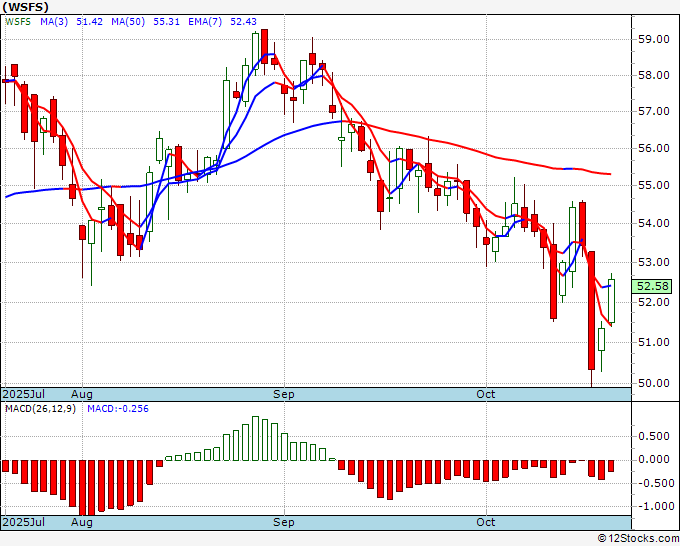Click the MA(50) legend label
Viewport: 680px width, 546px height.
(128, 22)
